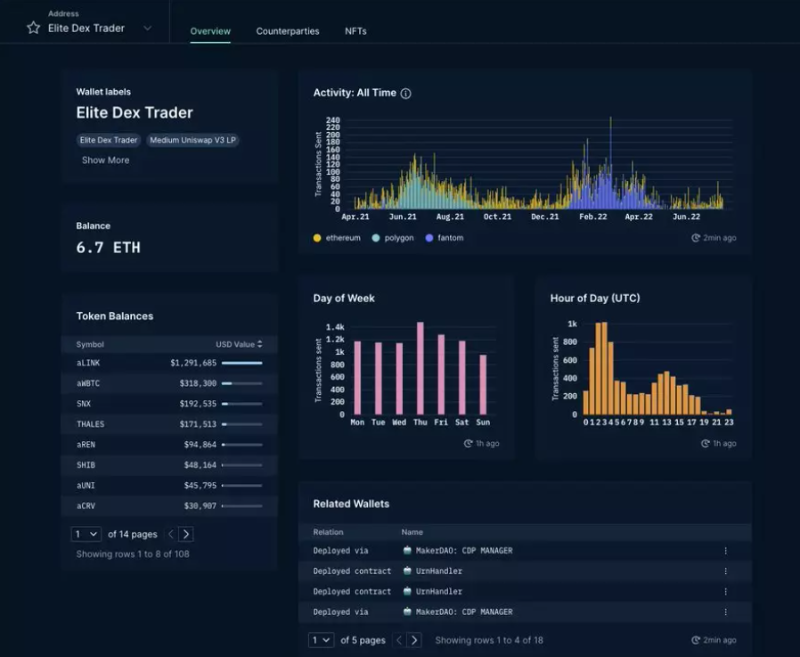Click the star favorite icon beside Address

coord(33,28)
